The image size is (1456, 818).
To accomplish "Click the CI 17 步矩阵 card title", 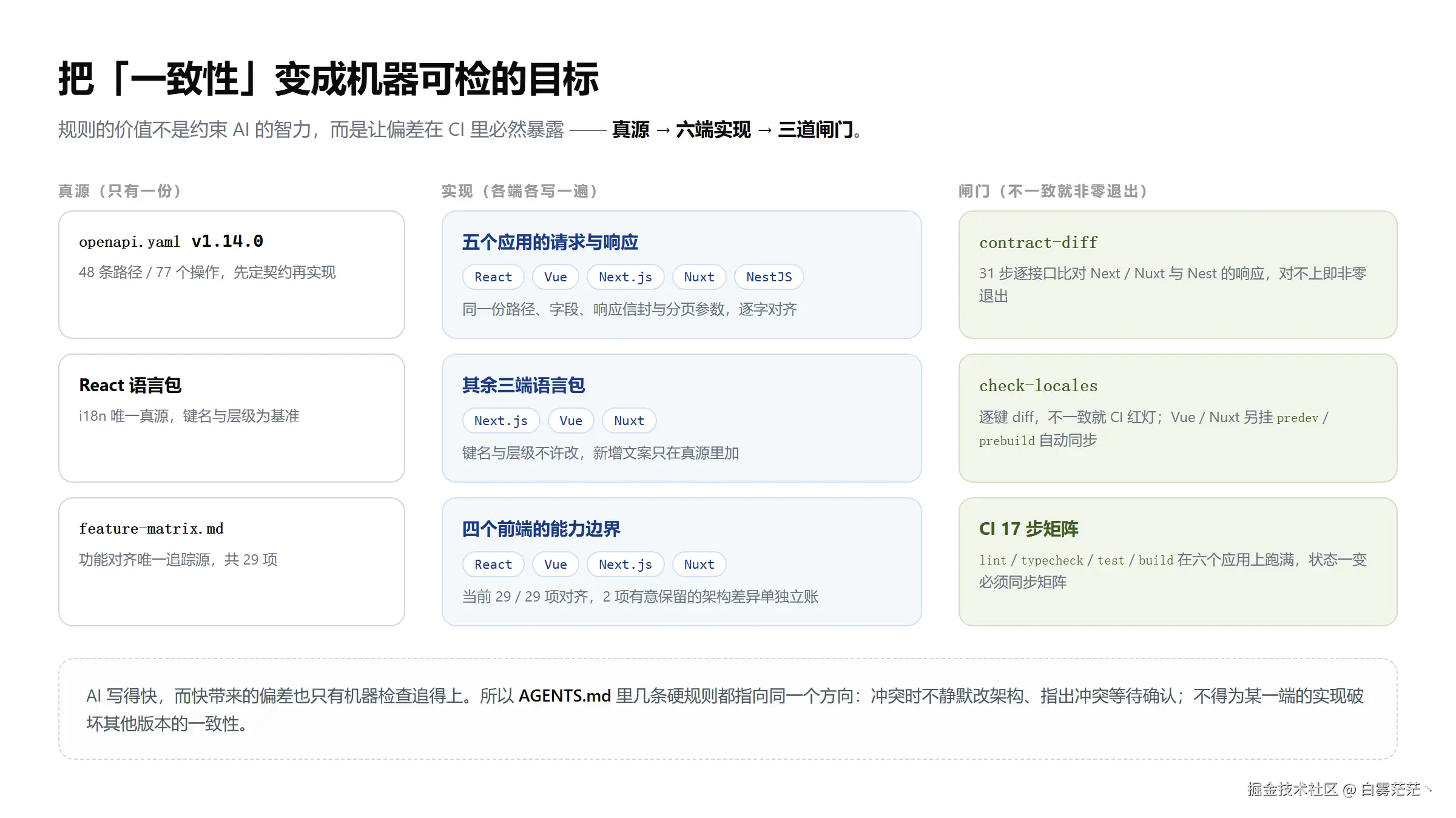I will [1029, 529].
